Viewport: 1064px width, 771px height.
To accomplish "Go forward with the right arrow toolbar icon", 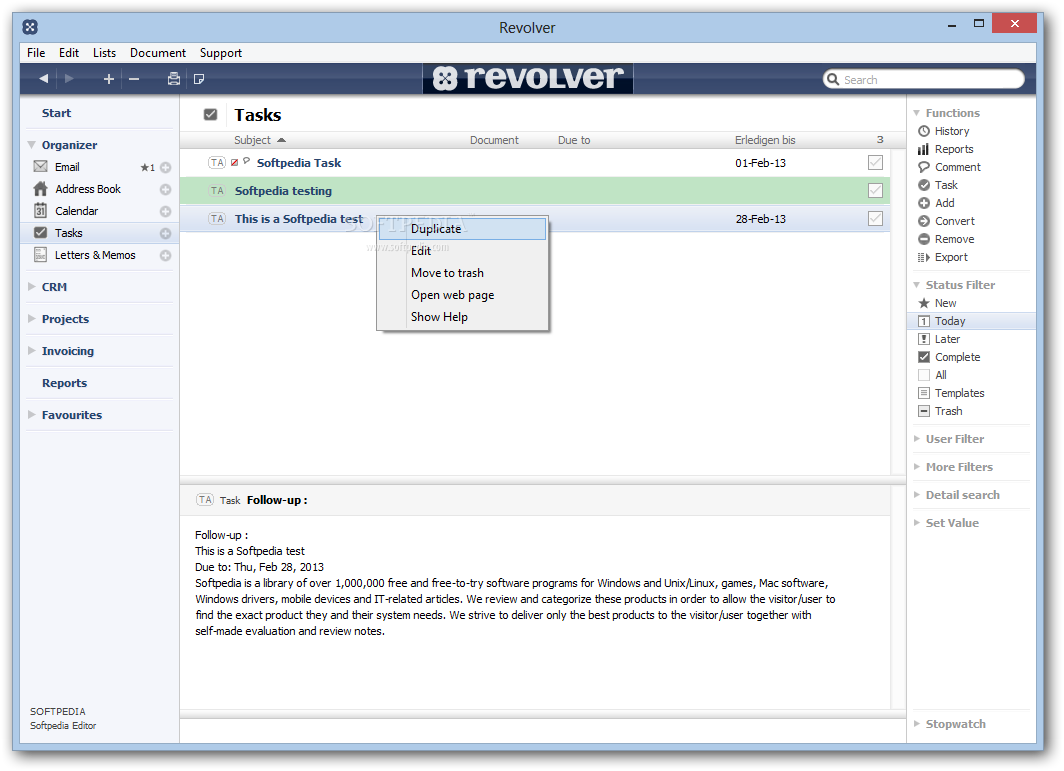I will point(69,79).
